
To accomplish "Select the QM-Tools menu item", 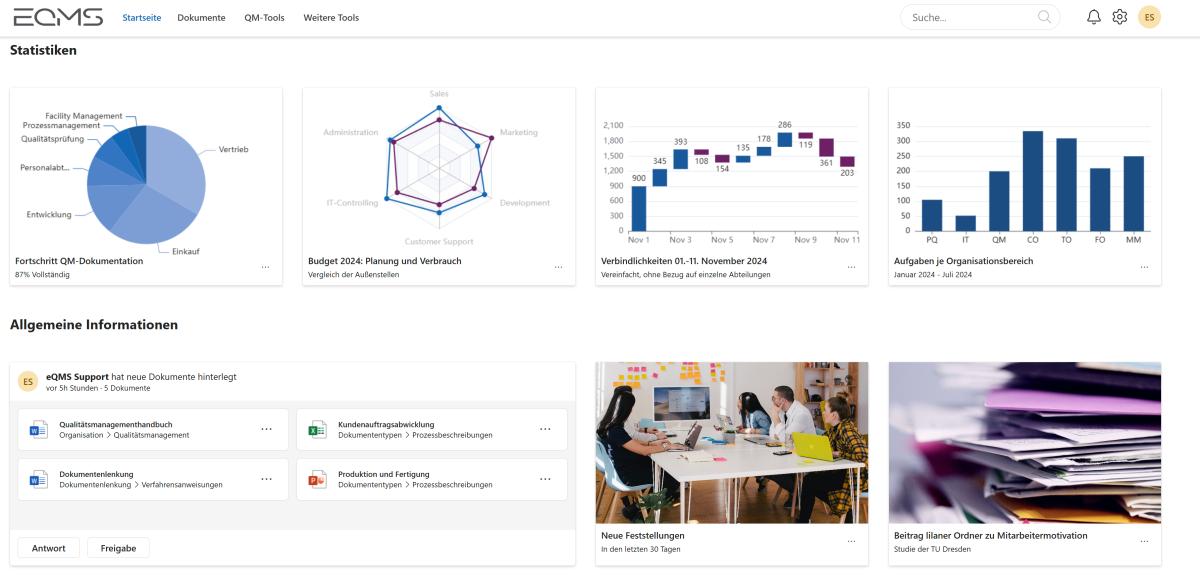I will [264, 17].
